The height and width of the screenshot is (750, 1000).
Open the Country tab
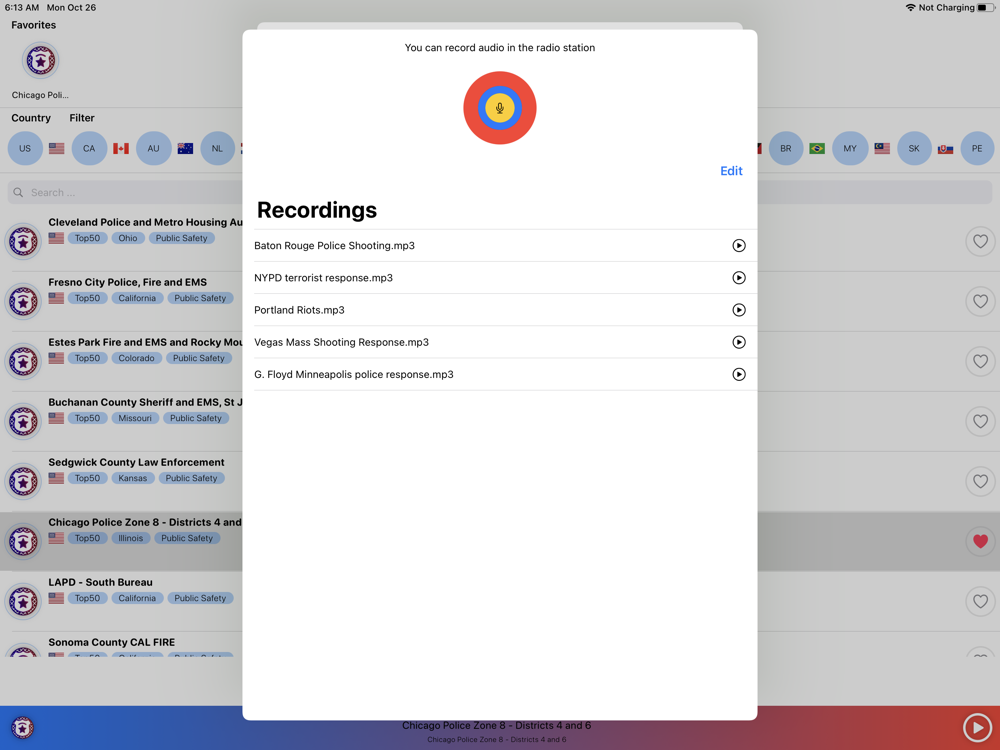point(31,118)
